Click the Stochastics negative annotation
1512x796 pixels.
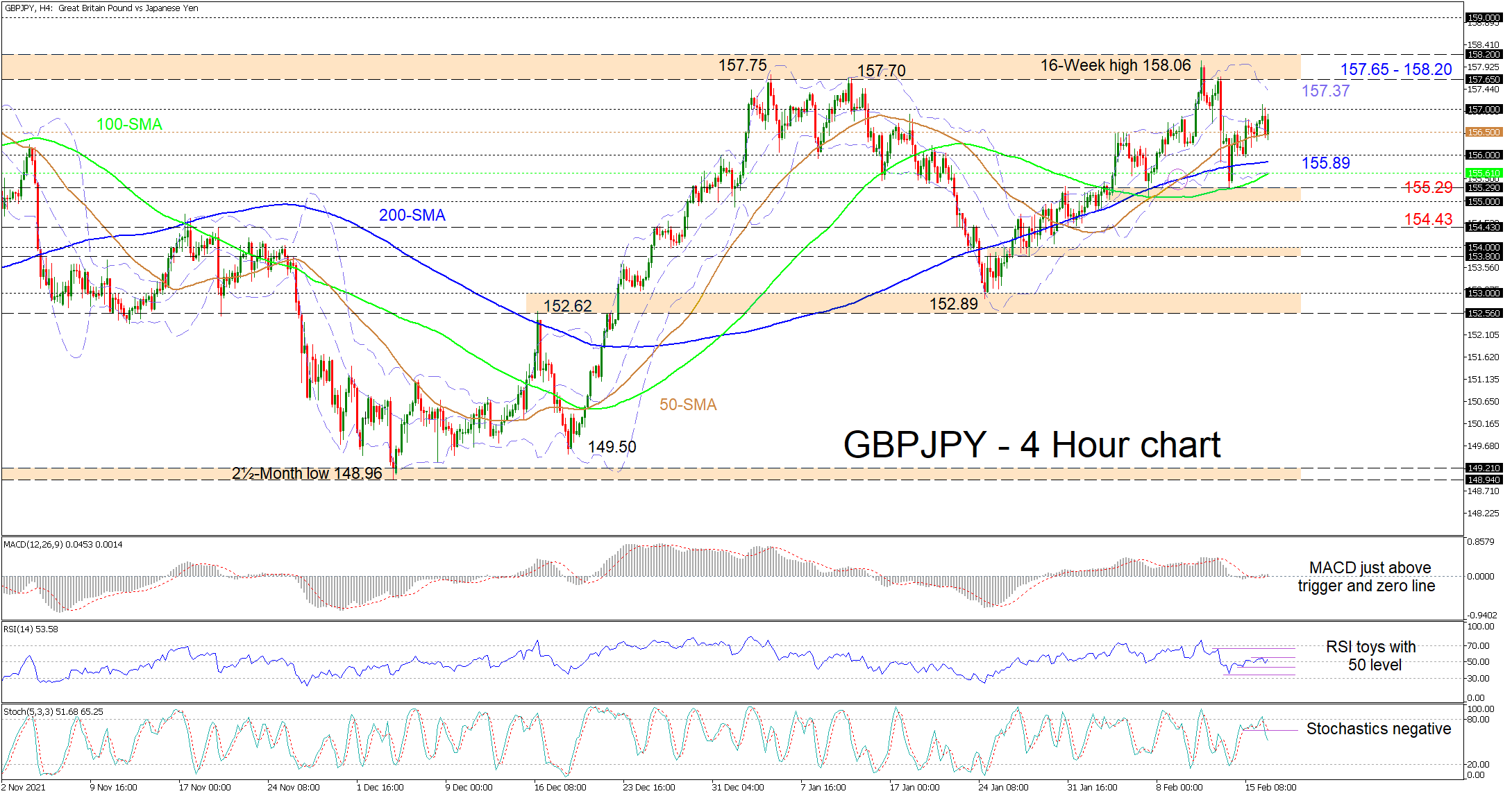[1378, 729]
